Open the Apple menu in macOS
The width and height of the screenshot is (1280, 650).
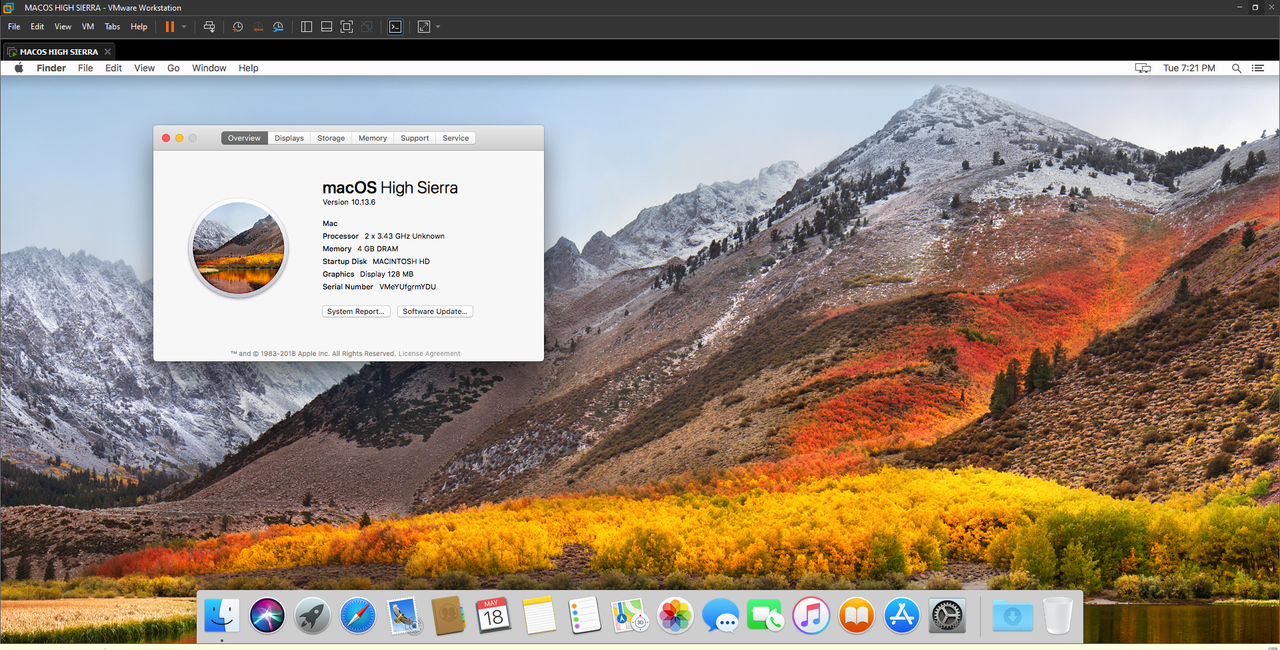coord(18,68)
